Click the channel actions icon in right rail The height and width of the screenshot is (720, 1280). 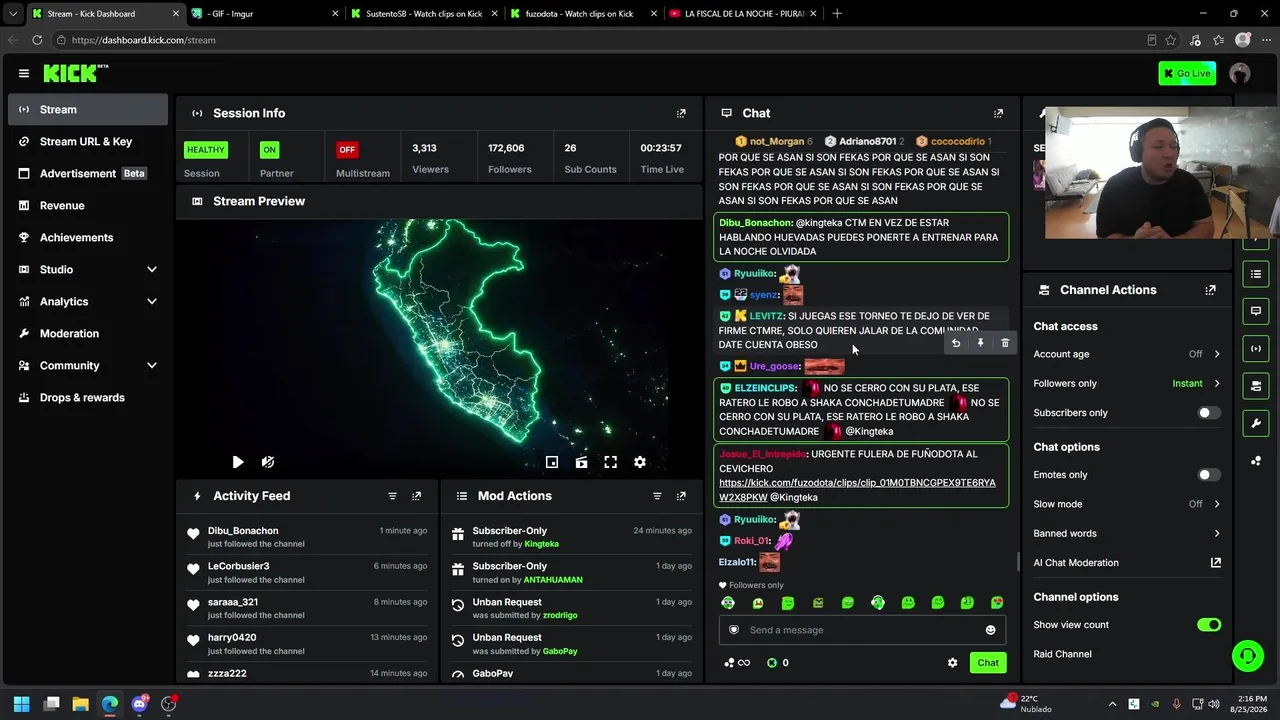(1256, 386)
